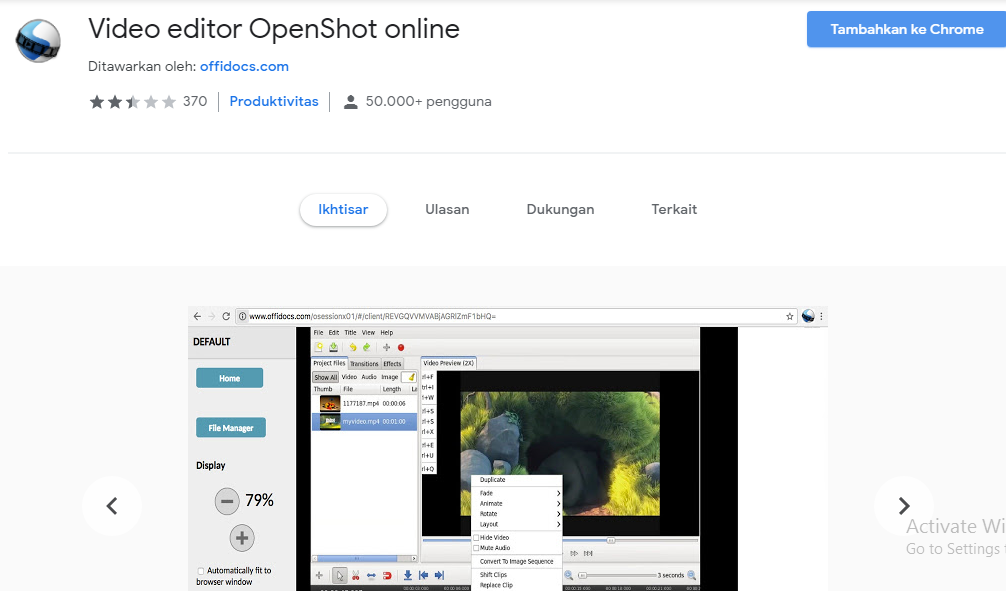Click the timeline zoom slider

pyautogui.click(x=618, y=575)
